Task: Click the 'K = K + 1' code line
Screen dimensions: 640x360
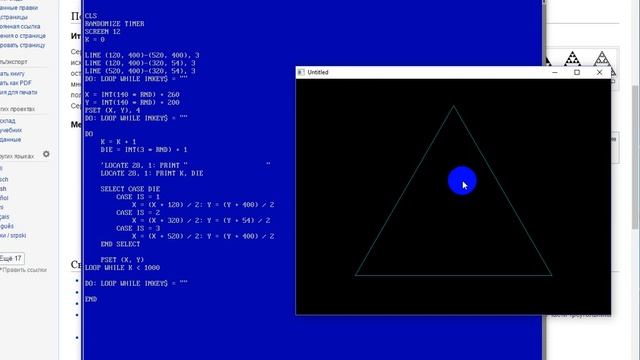Action: 118,142
